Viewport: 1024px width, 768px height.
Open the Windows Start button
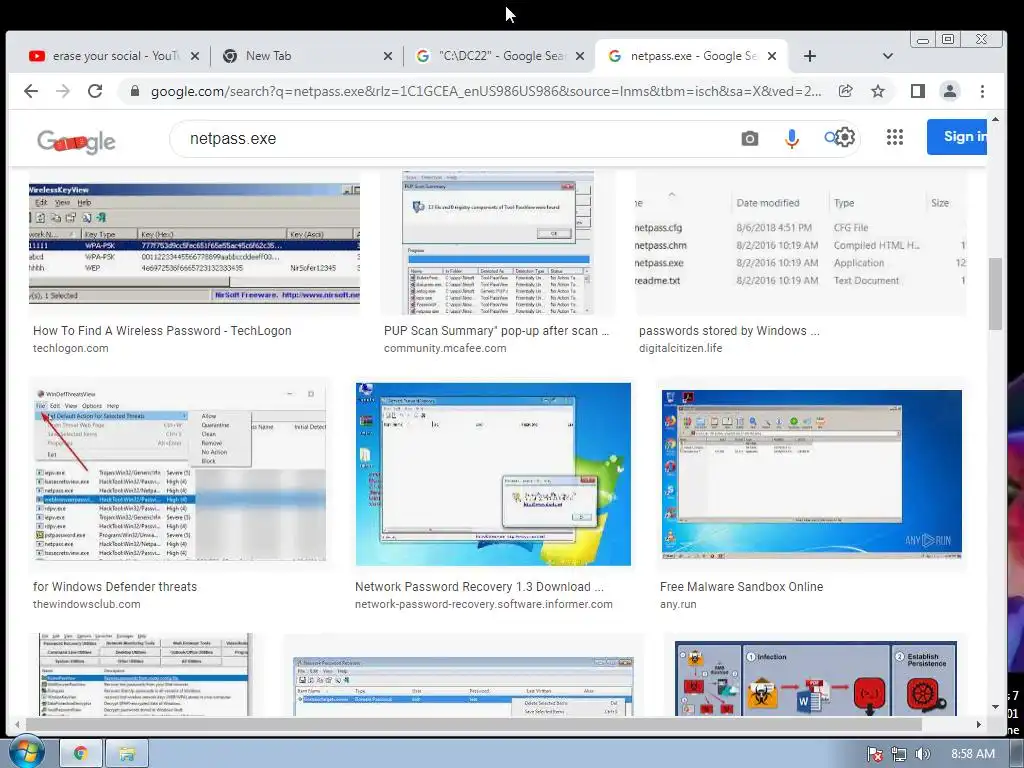(x=26, y=752)
